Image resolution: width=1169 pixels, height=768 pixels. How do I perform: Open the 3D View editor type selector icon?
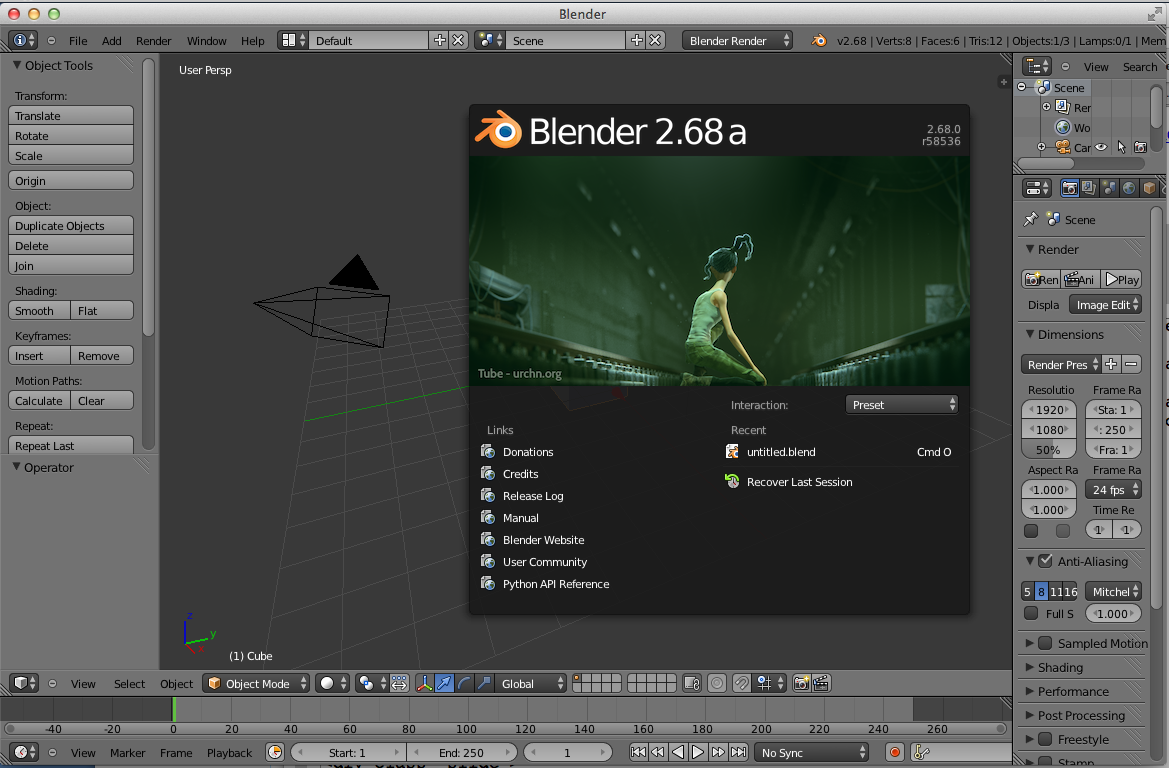coord(24,683)
